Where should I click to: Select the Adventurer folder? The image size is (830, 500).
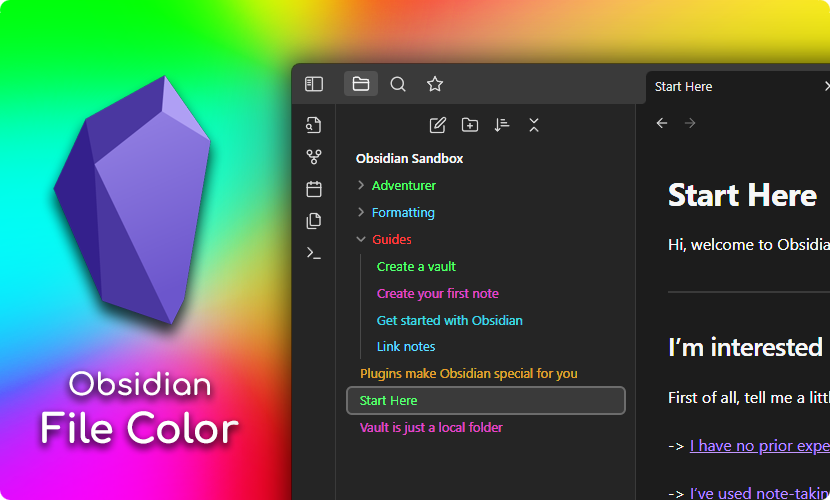pyautogui.click(x=404, y=186)
